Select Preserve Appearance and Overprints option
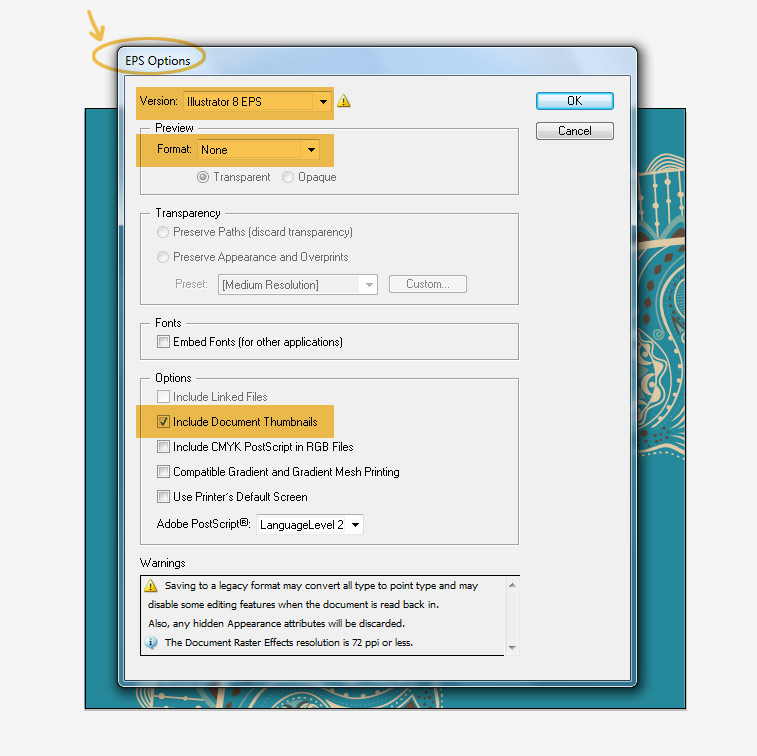The height and width of the screenshot is (756, 757). coord(163,257)
